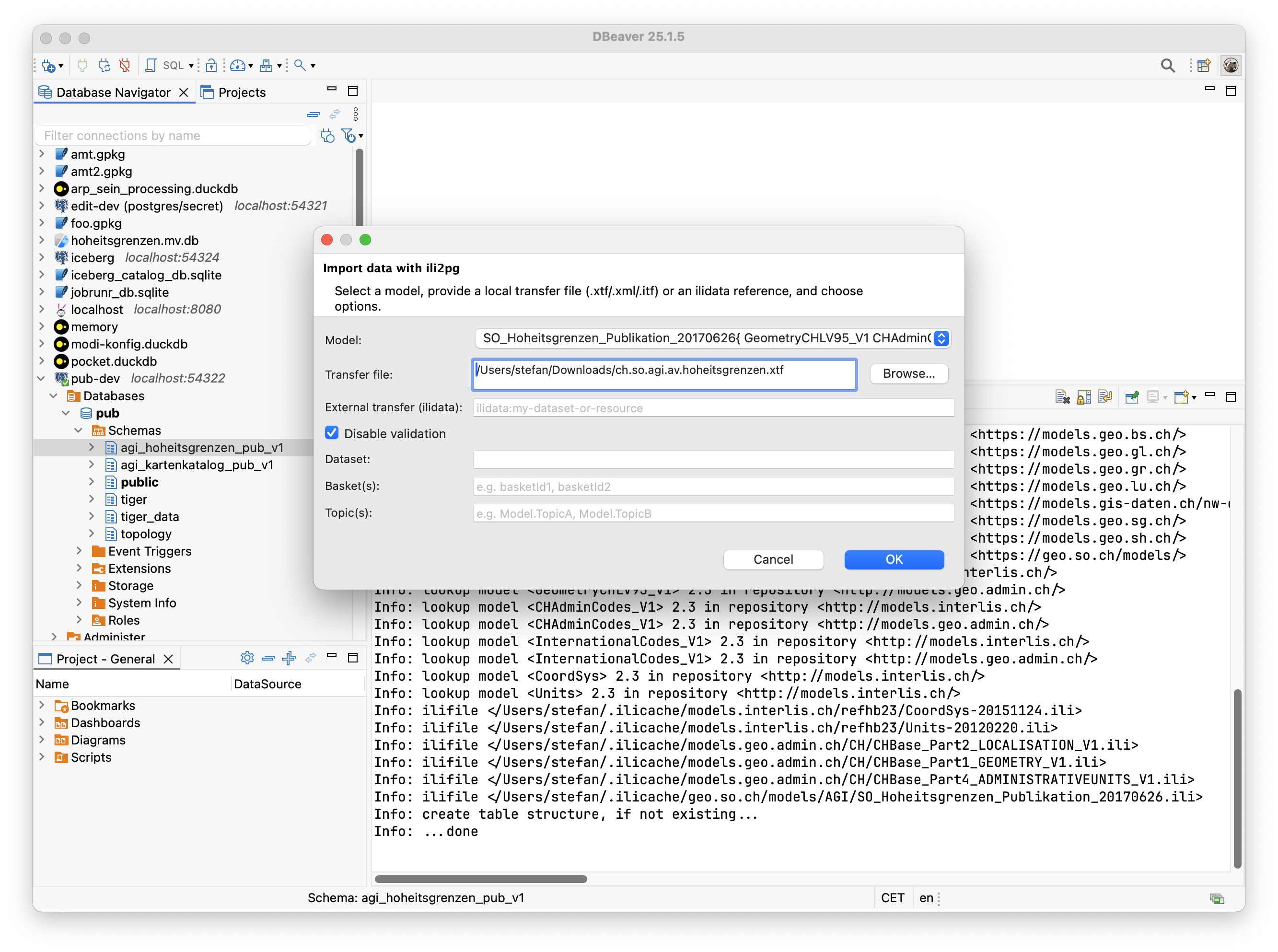
Task: Expand agi_hoheitsgrenzen_pub_v1 schema
Action: pyautogui.click(x=92, y=447)
